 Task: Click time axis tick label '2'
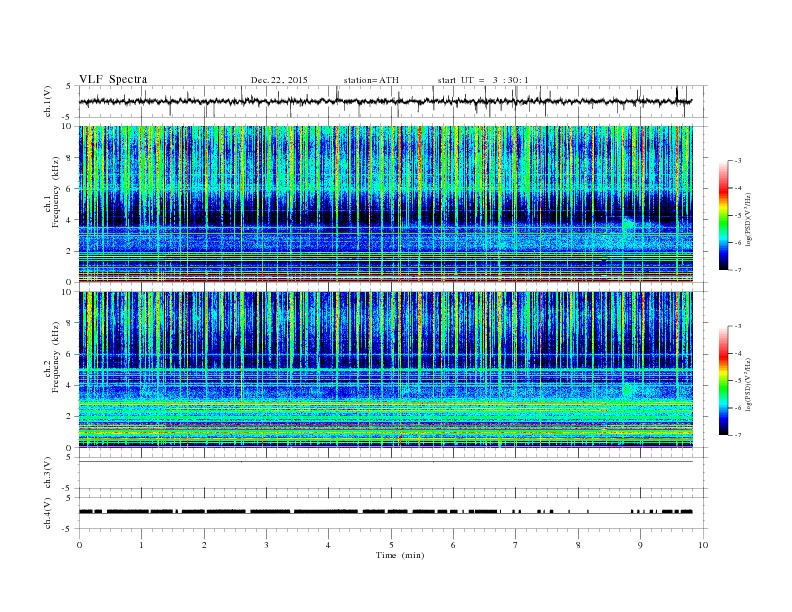[204, 545]
